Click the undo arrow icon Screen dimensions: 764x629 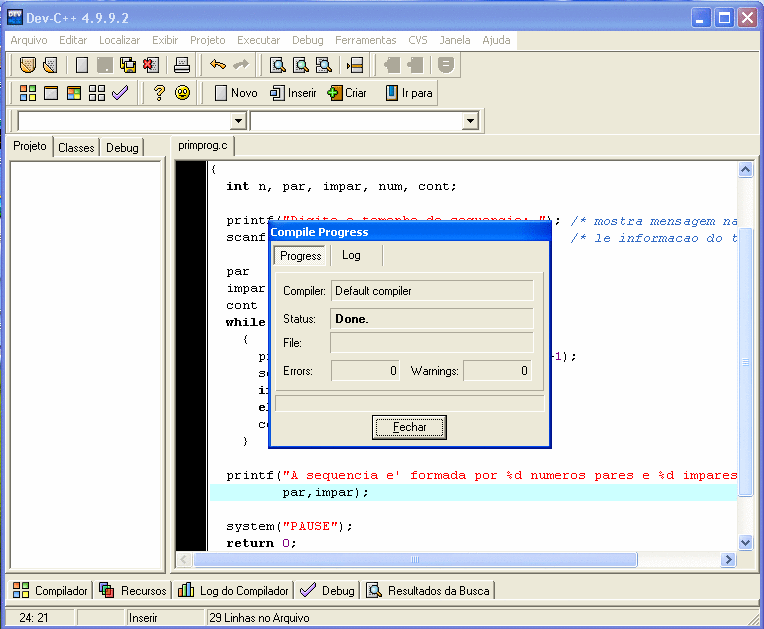(217, 65)
